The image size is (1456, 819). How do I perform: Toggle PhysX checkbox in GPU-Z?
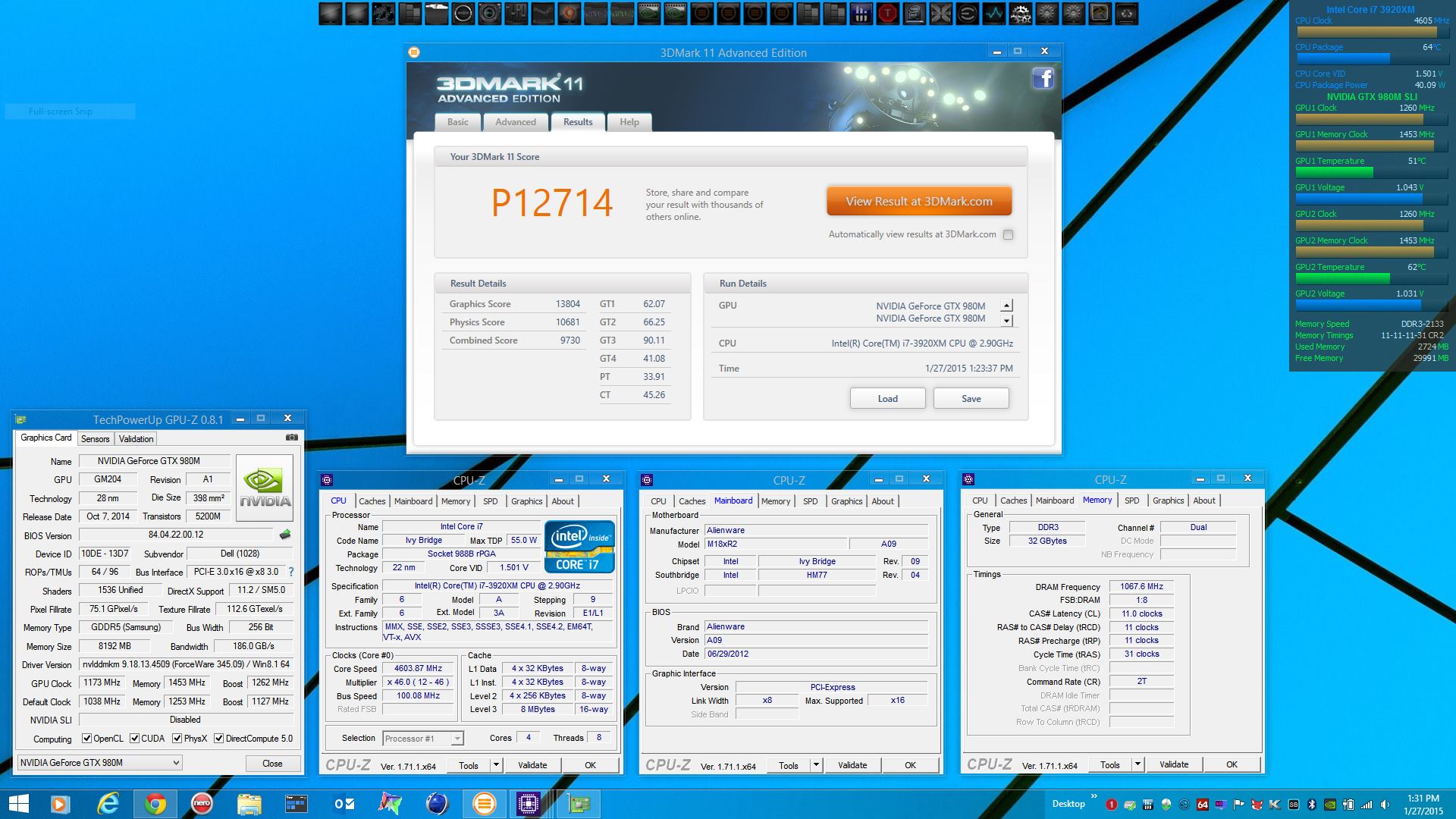(177, 739)
